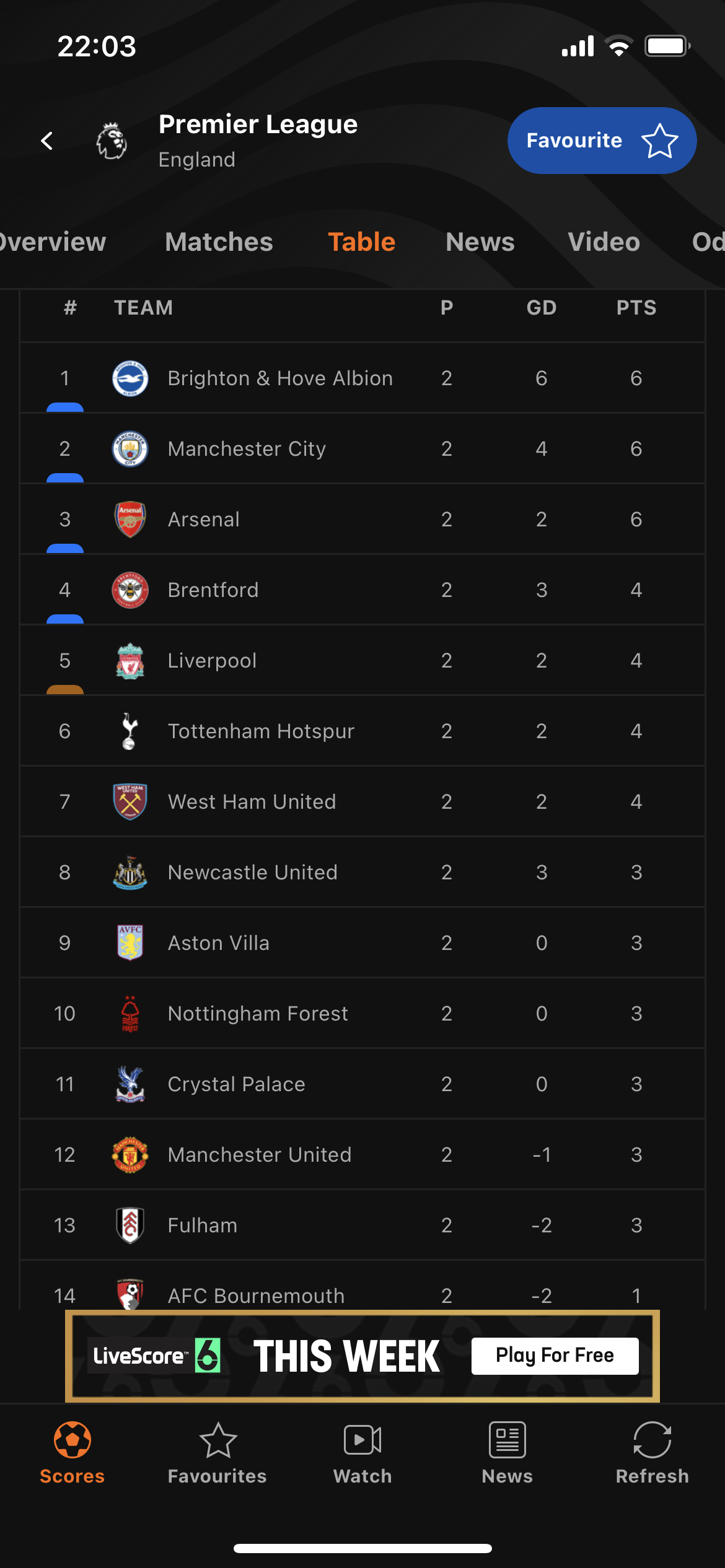This screenshot has height=1568, width=725.
Task: Switch to the Video tab
Action: pyautogui.click(x=604, y=242)
